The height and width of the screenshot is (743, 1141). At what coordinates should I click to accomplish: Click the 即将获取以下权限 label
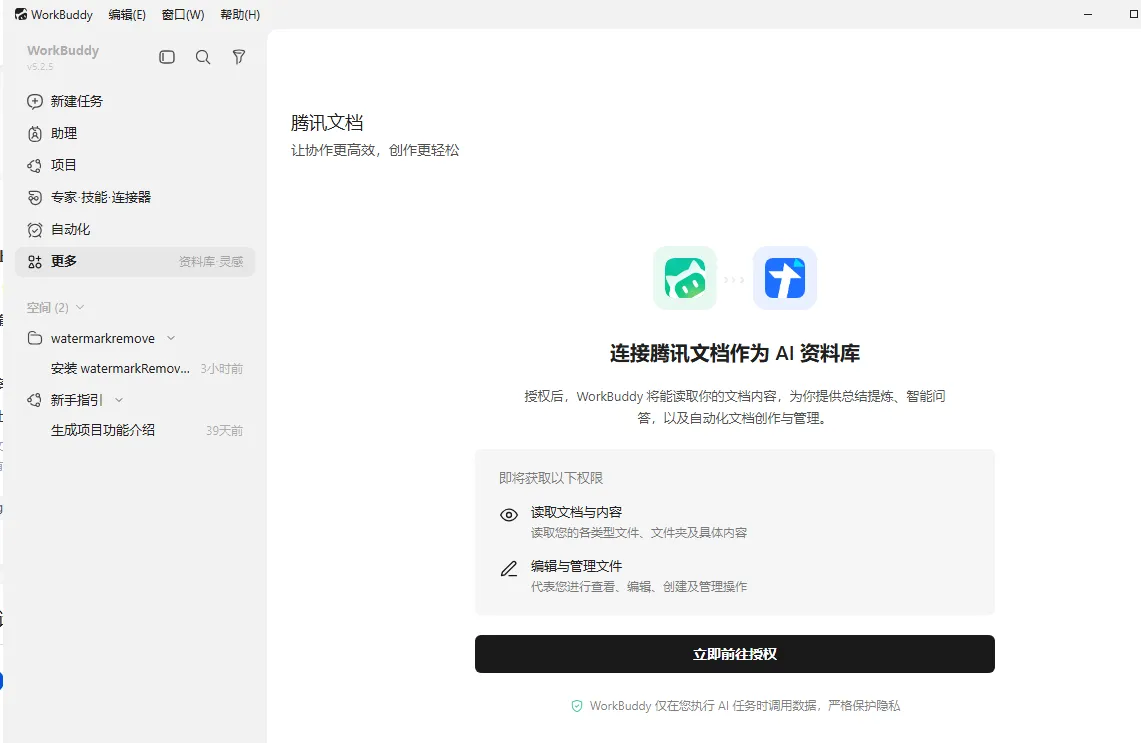551,478
